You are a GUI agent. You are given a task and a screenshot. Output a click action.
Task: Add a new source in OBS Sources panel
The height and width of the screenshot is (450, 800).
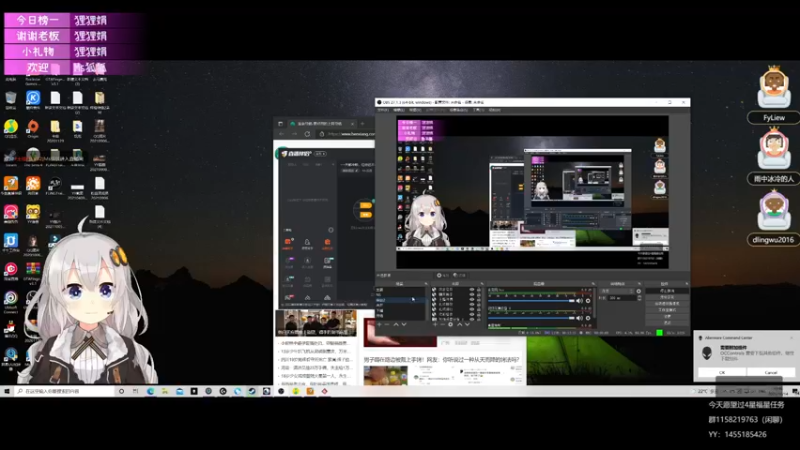435,324
